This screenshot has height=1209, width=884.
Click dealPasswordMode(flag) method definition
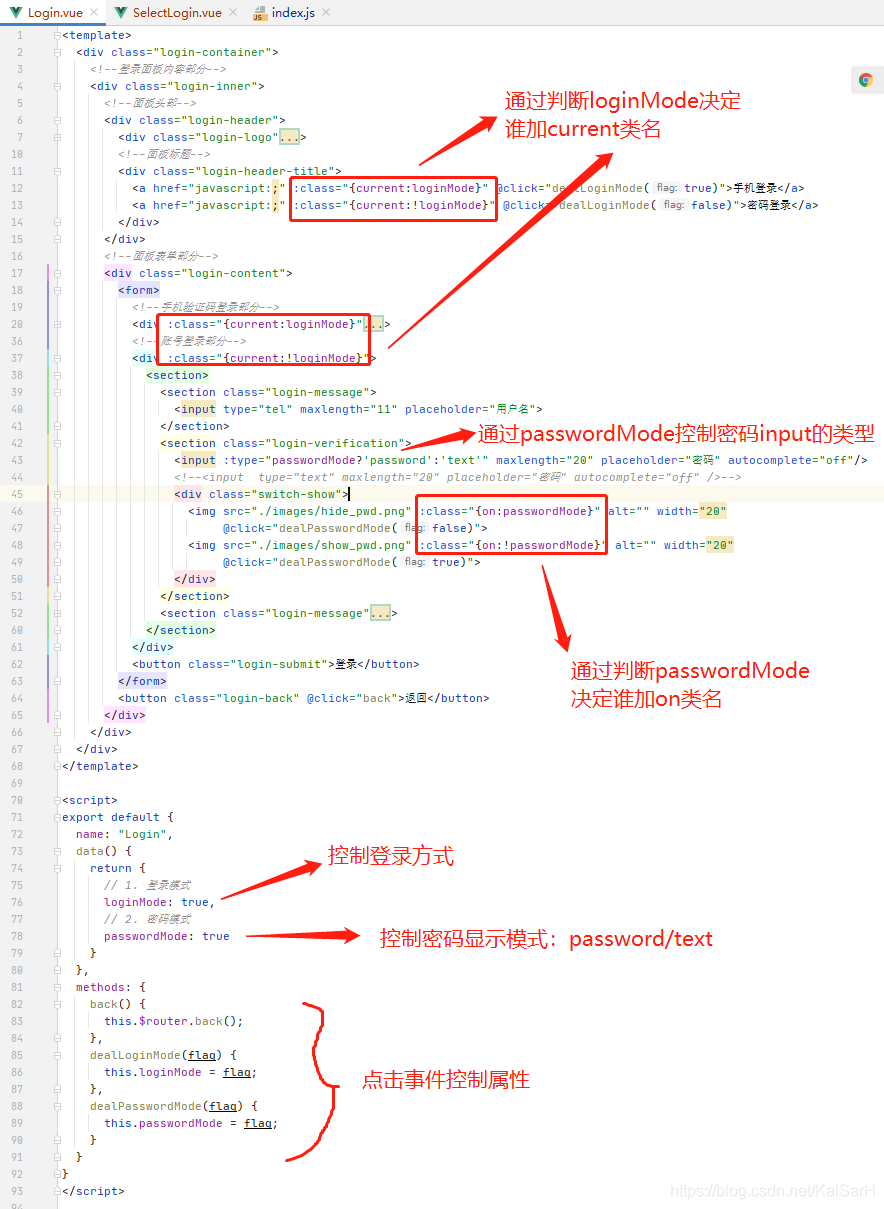174,1106
